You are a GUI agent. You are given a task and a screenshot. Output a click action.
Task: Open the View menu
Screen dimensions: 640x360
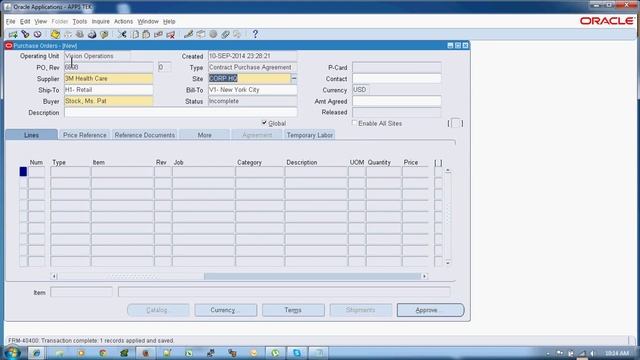pyautogui.click(x=40, y=21)
